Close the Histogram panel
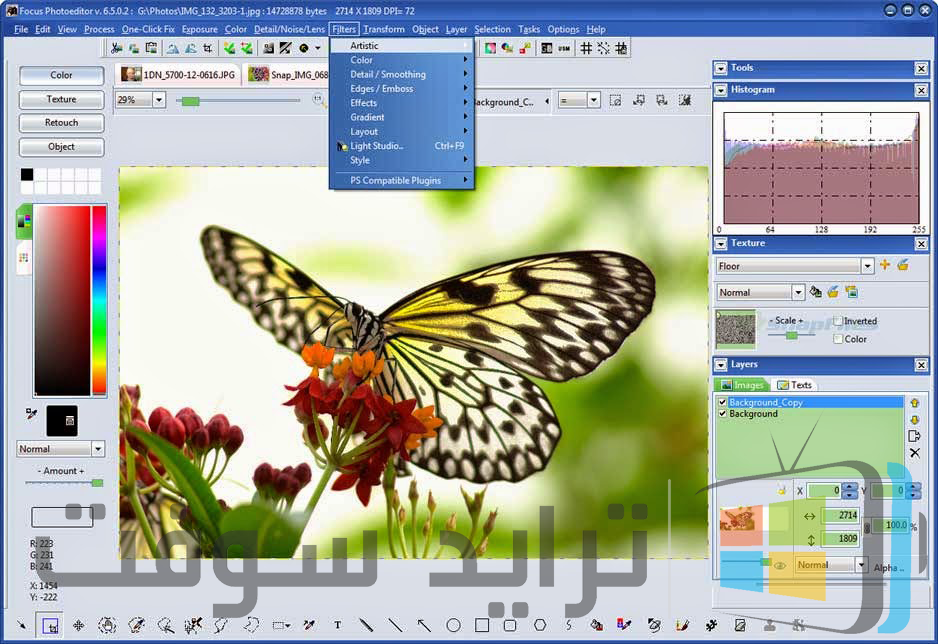Image resolution: width=938 pixels, height=644 pixels. pos(921,90)
